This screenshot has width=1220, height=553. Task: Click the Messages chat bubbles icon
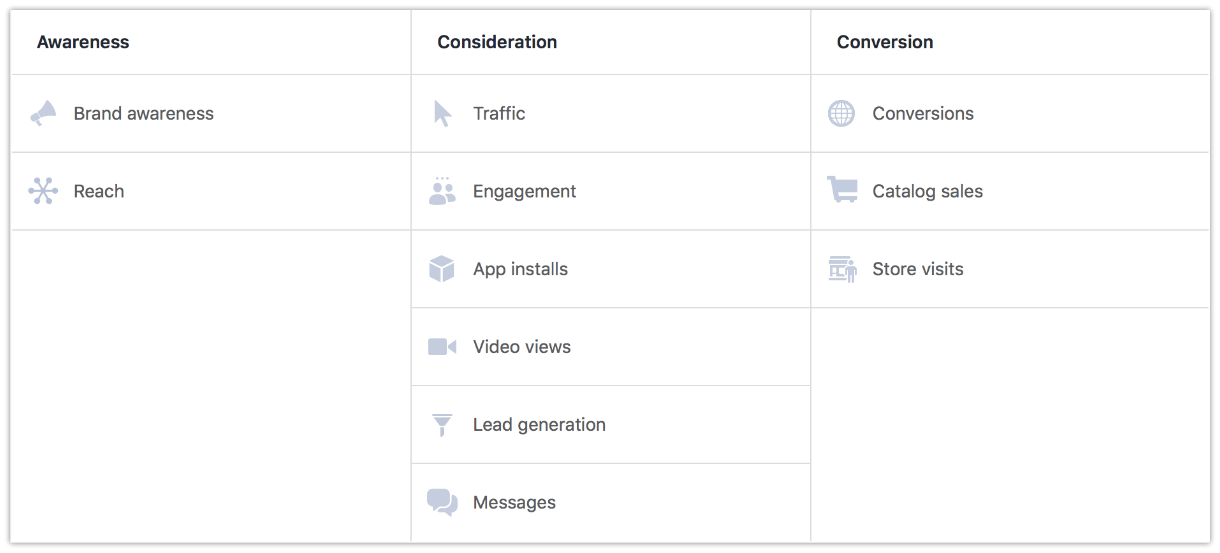click(442, 502)
